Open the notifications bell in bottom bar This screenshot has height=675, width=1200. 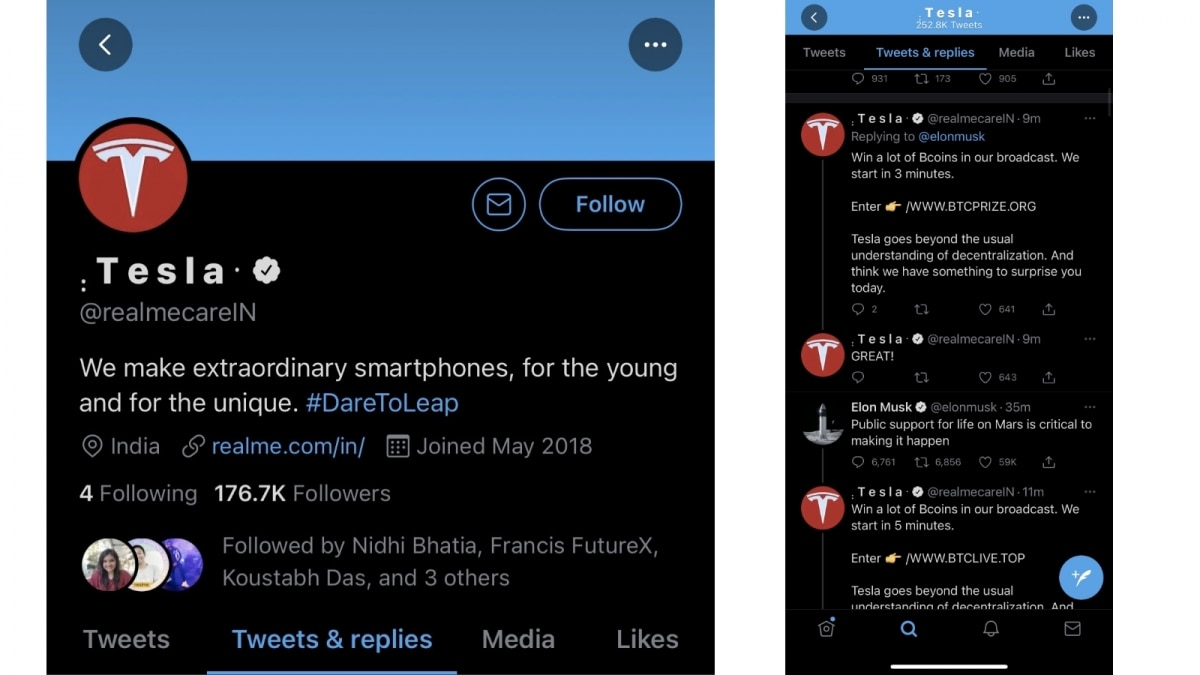(991, 629)
